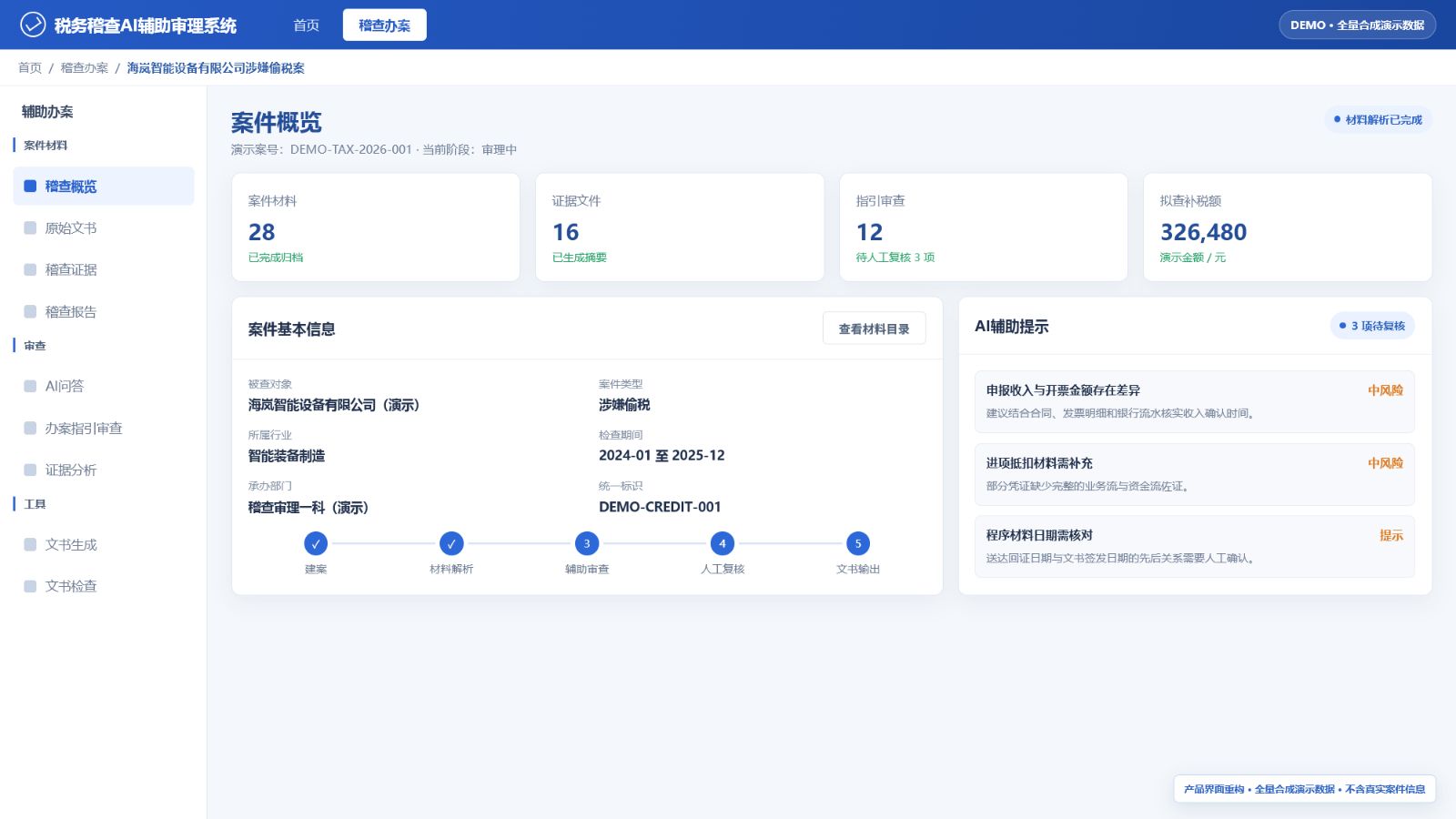This screenshot has width=1456, height=819.
Task: Click the 建案 step checkmark circle
Action: coord(316,543)
